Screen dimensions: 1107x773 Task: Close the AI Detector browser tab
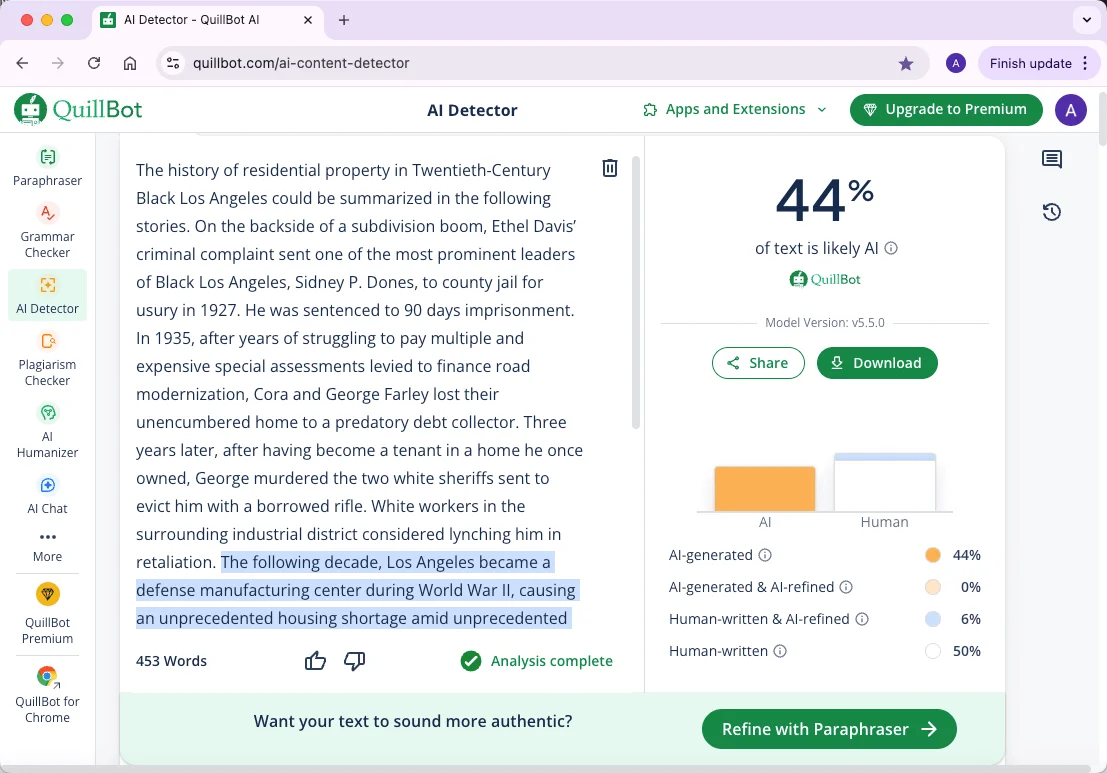[x=308, y=20]
